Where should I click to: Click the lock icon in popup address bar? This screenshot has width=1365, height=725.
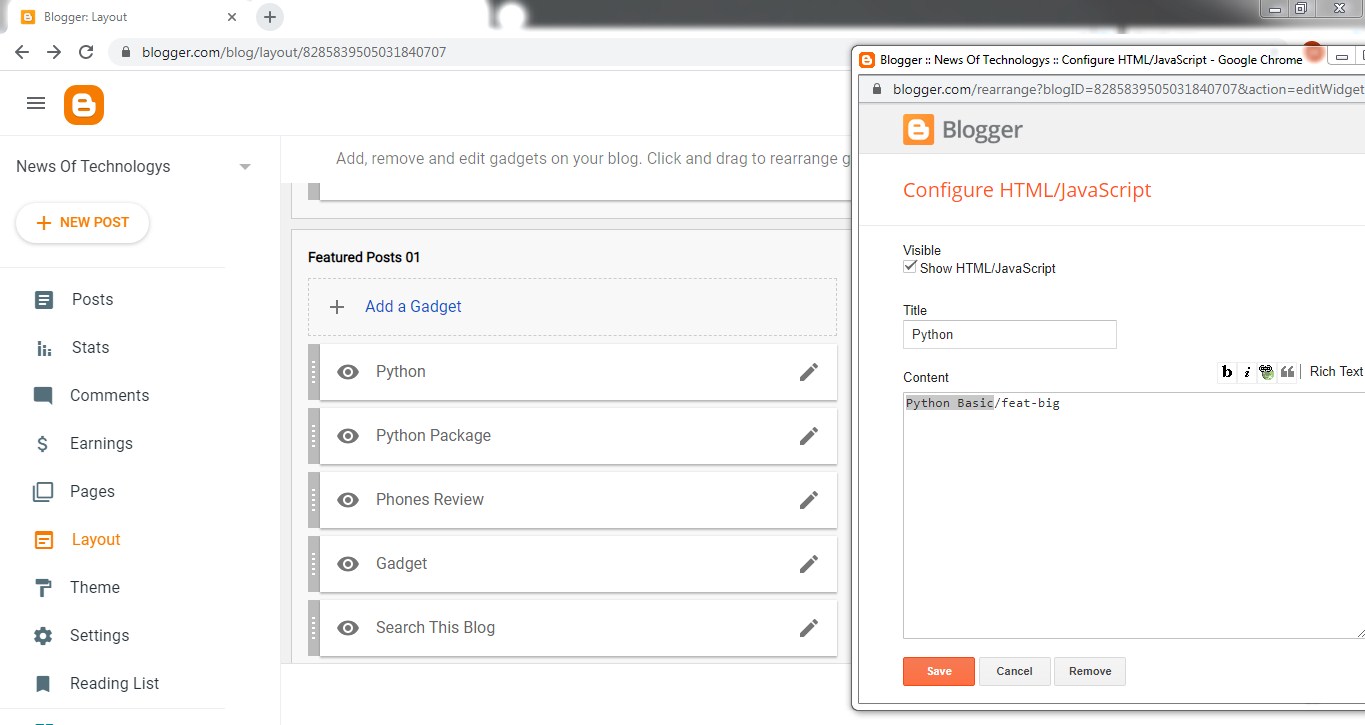click(877, 89)
